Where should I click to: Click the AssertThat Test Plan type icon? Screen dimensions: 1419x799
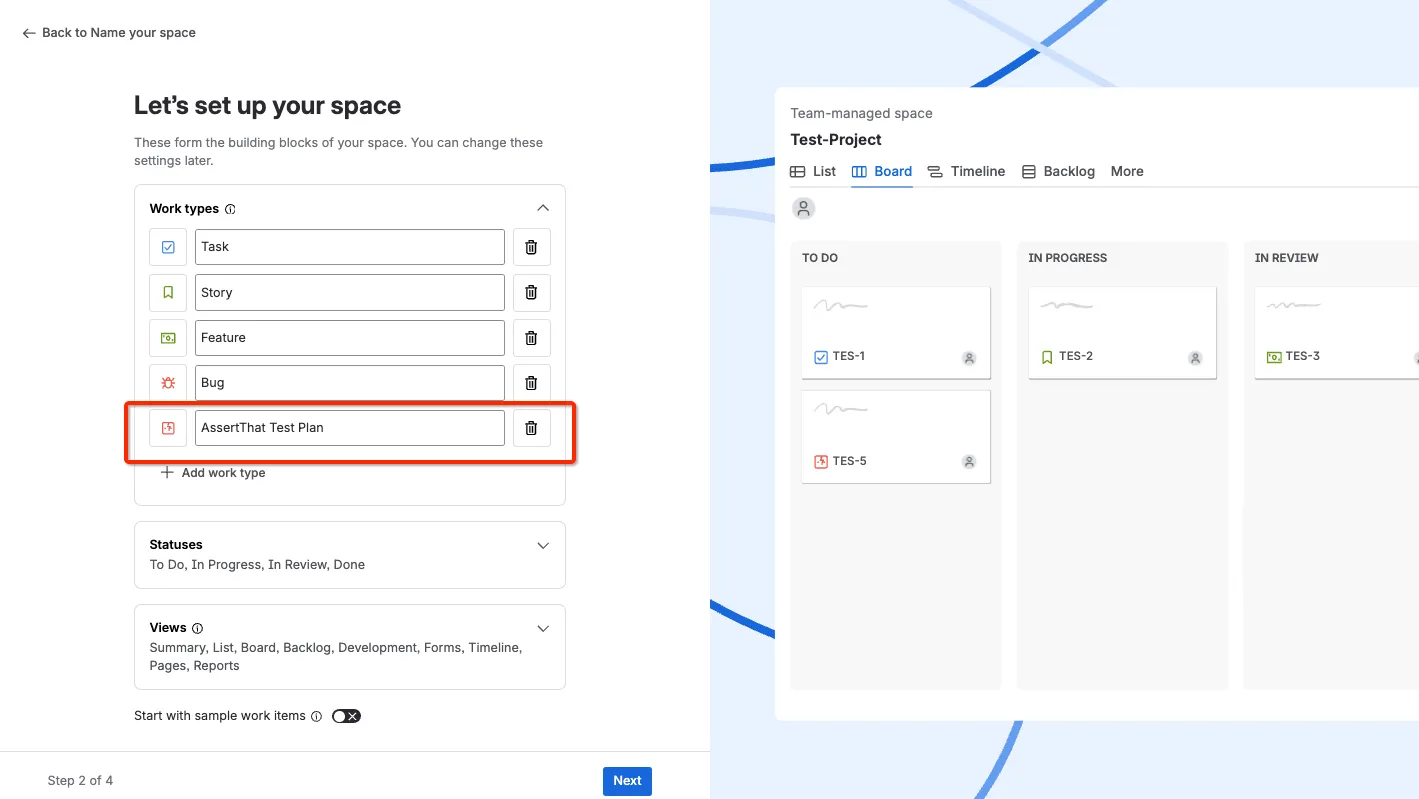168,428
